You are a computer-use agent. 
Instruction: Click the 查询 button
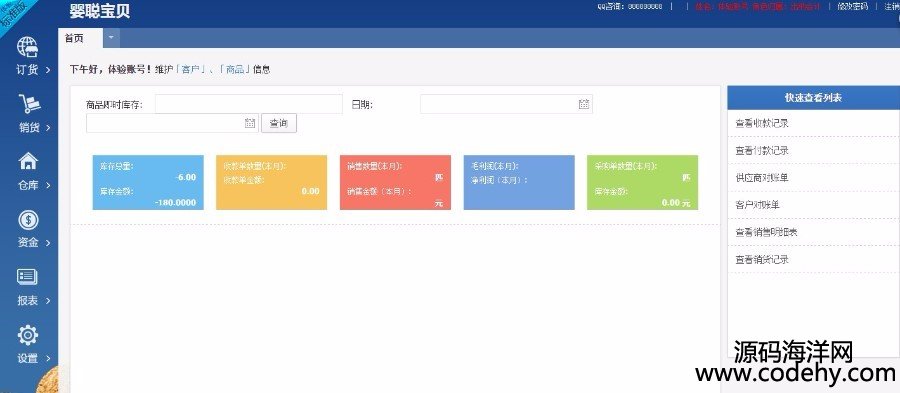click(x=279, y=123)
